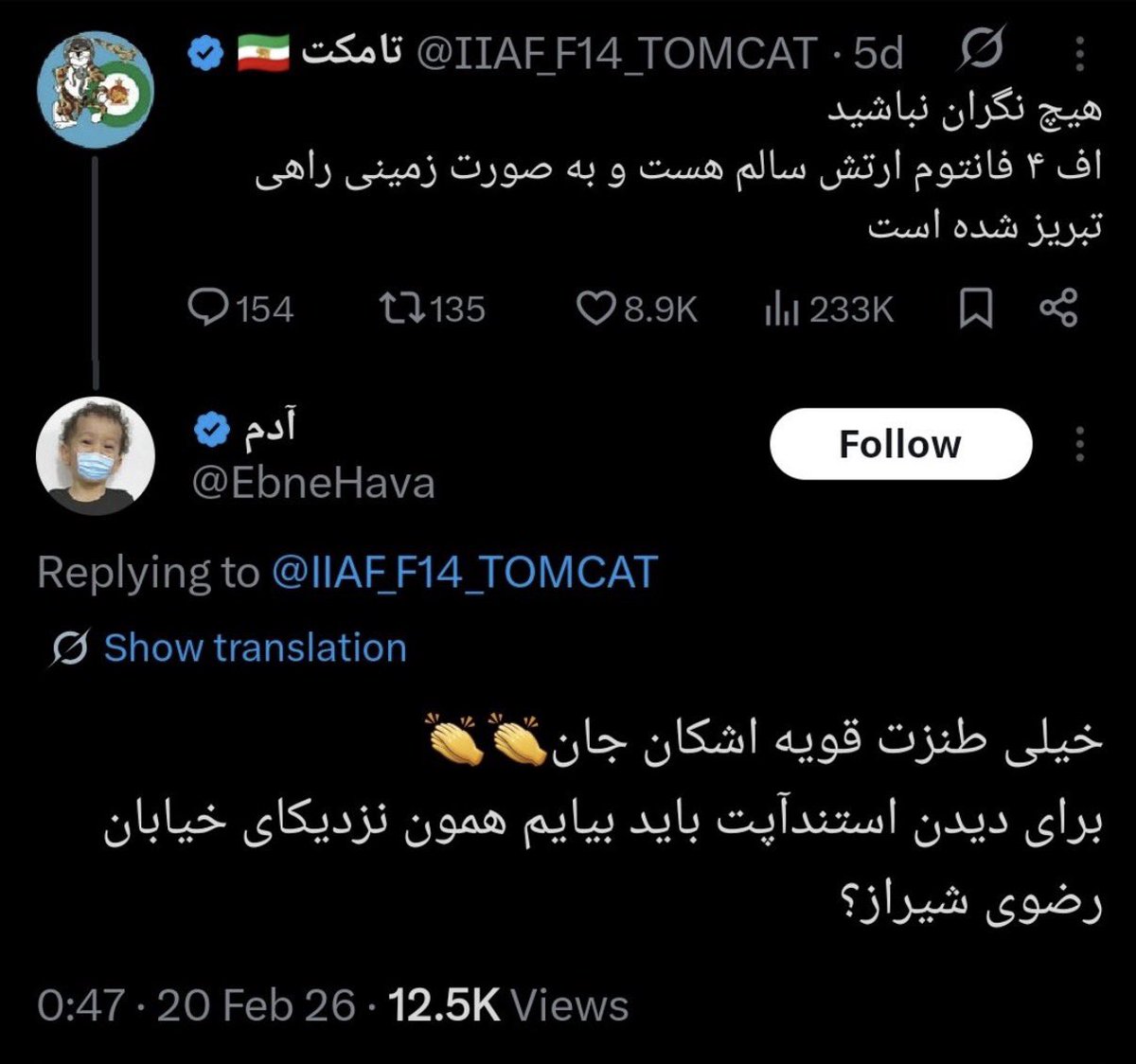Click the reply comment icon showing 154
The height and width of the screenshot is (1064, 1136).
[x=206, y=309]
